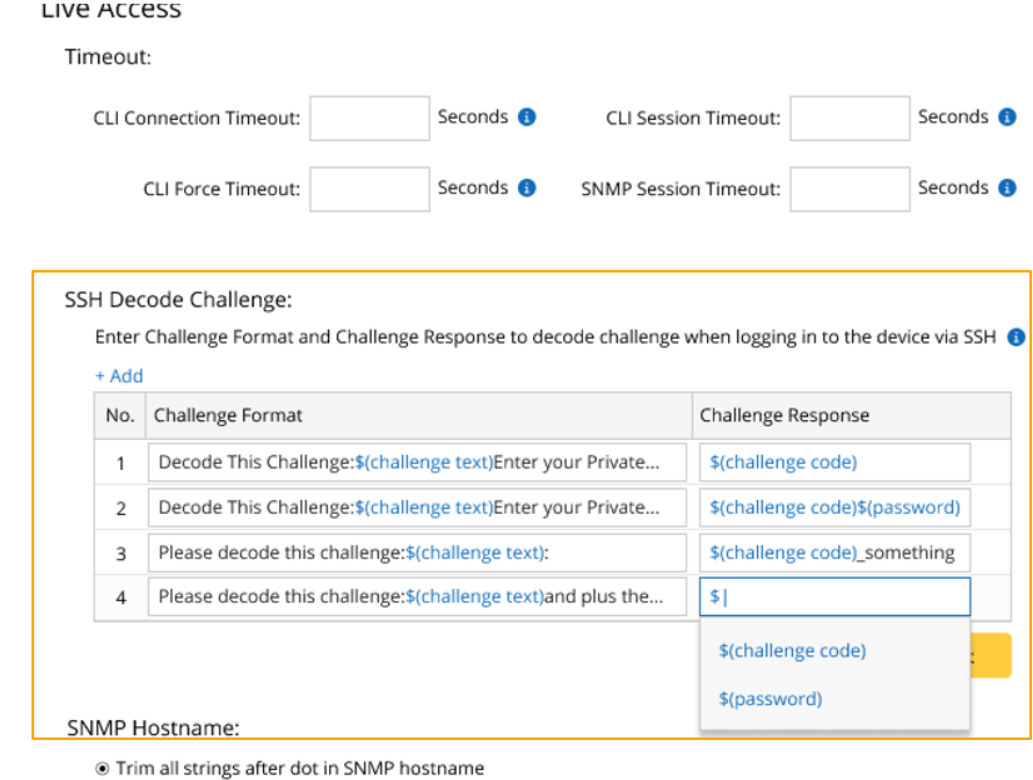Viewport: 1033px width, 780px height.
Task: Click info icon for SSH Decode Challenge description
Action: [1016, 337]
